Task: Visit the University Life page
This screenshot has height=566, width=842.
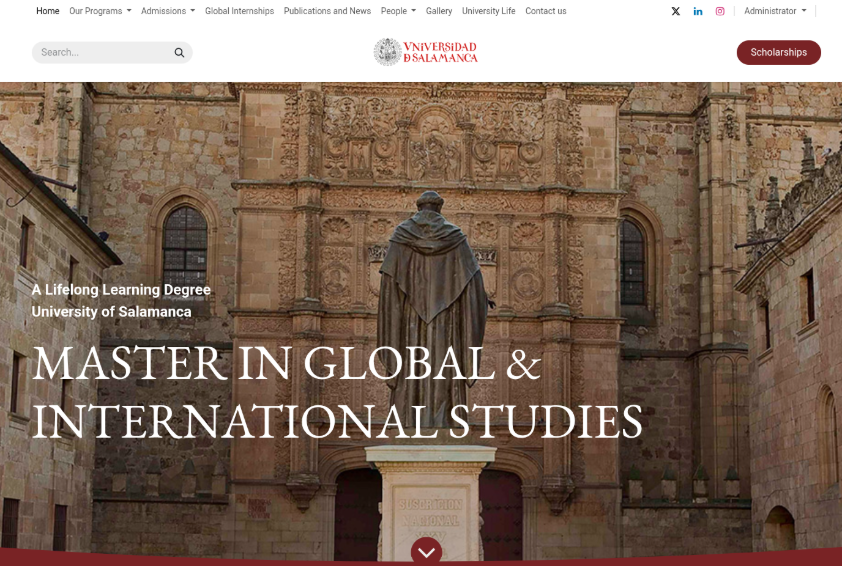Action: pyautogui.click(x=488, y=11)
